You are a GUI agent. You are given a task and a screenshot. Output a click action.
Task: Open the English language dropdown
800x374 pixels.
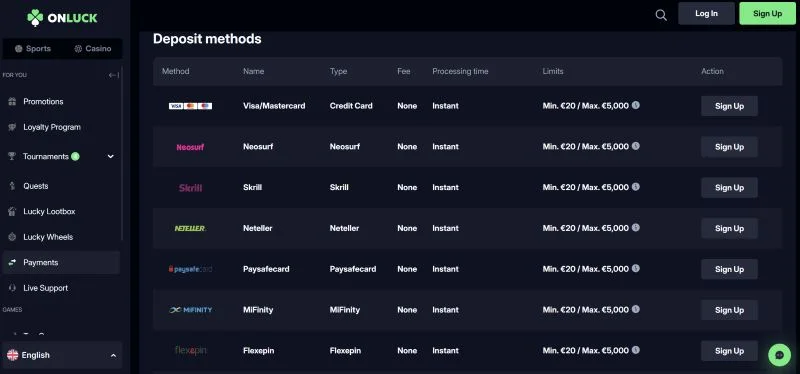pos(62,355)
